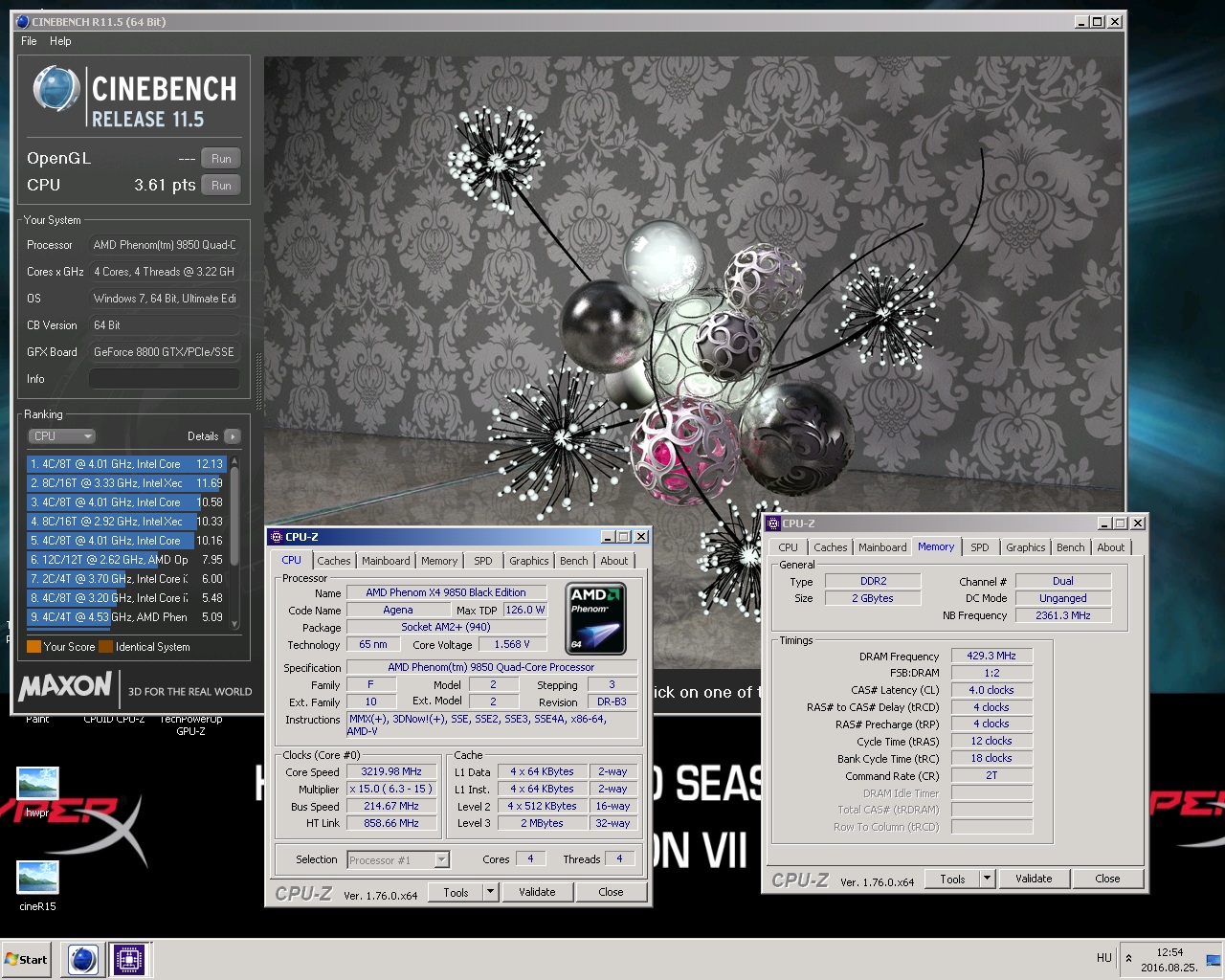Open the File menu in Cinebench
Screen dimensions: 1225x980
(29, 41)
